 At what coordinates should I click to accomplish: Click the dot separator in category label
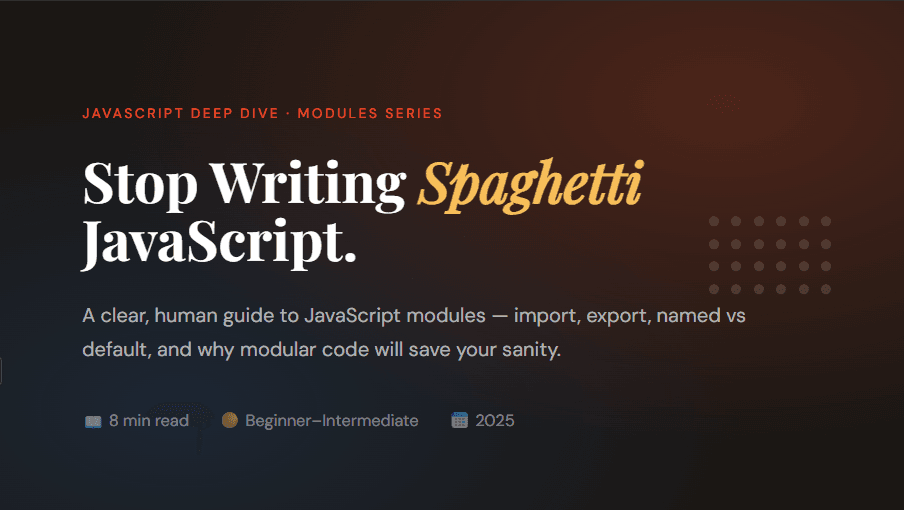click(288, 113)
